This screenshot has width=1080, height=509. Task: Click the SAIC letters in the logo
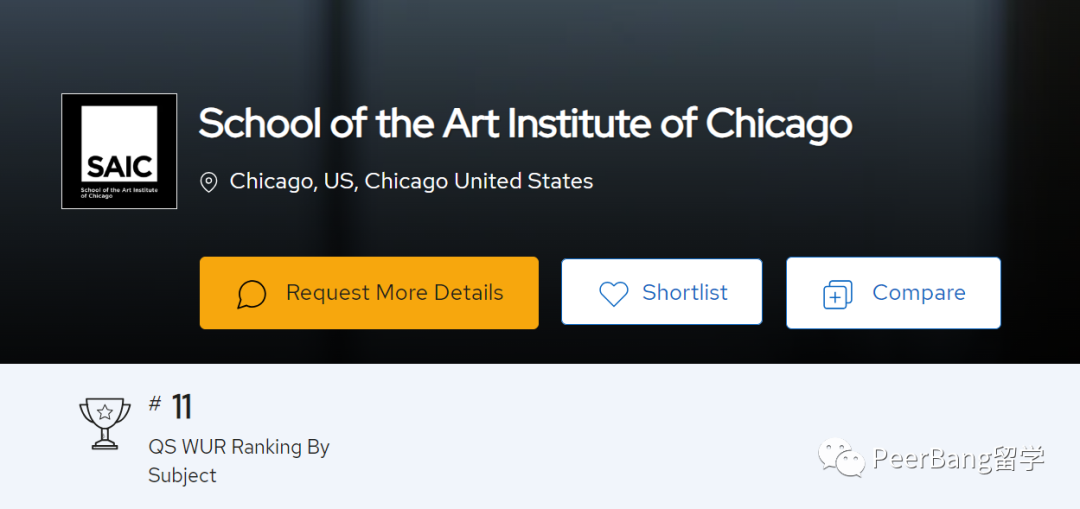[119, 167]
